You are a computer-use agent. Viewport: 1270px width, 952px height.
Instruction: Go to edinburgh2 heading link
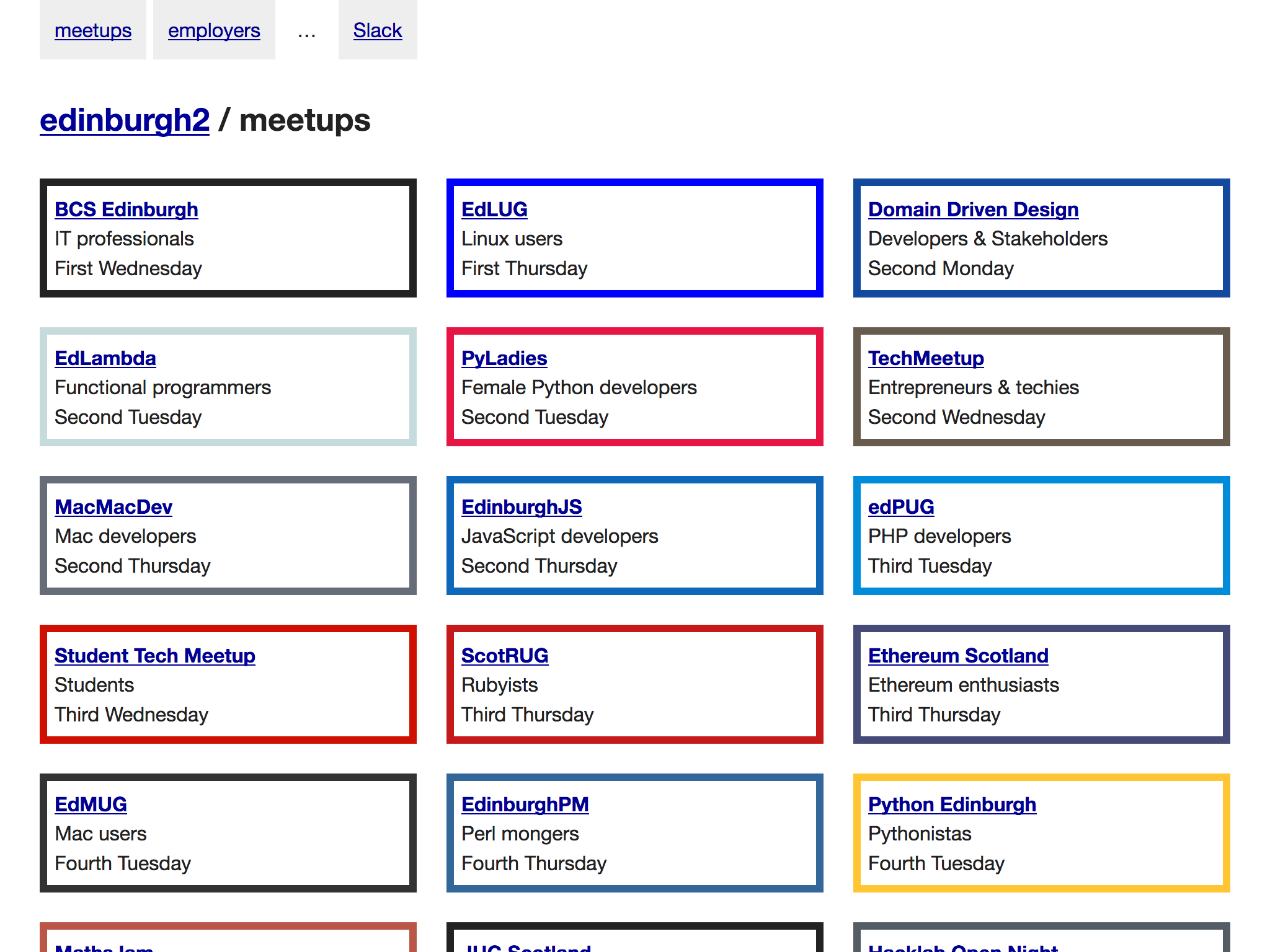tap(125, 120)
